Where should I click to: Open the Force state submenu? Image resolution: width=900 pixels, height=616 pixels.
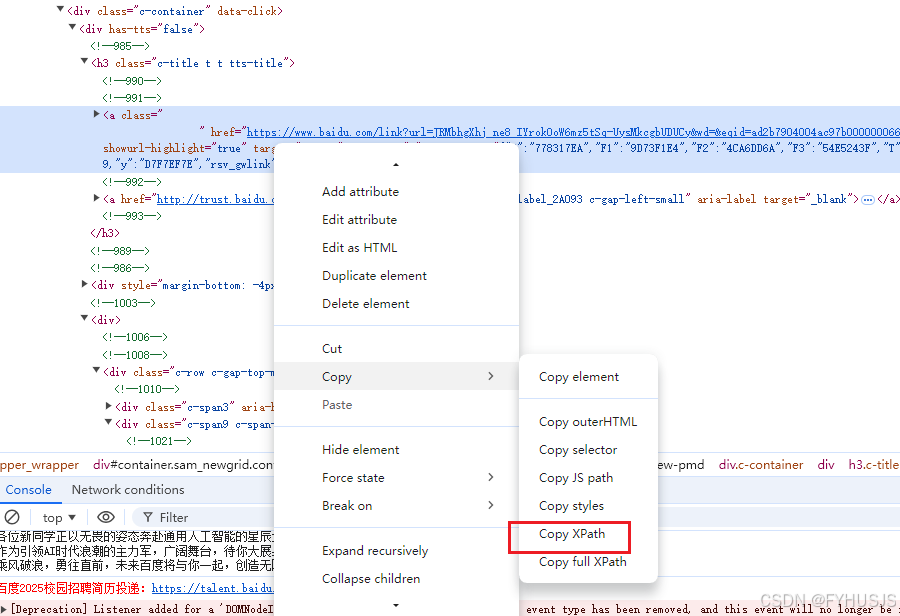click(396, 478)
